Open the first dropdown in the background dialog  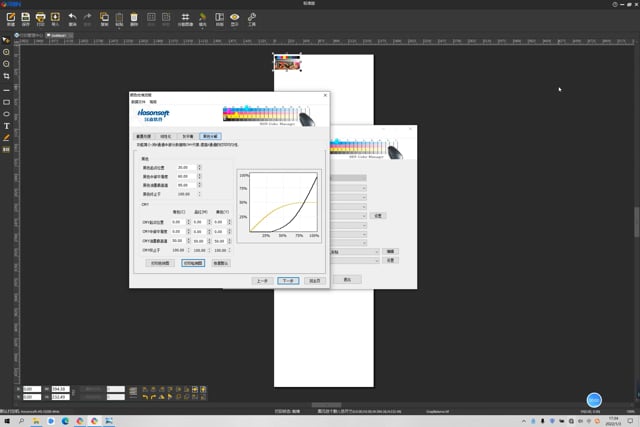pyautogui.click(x=348, y=188)
